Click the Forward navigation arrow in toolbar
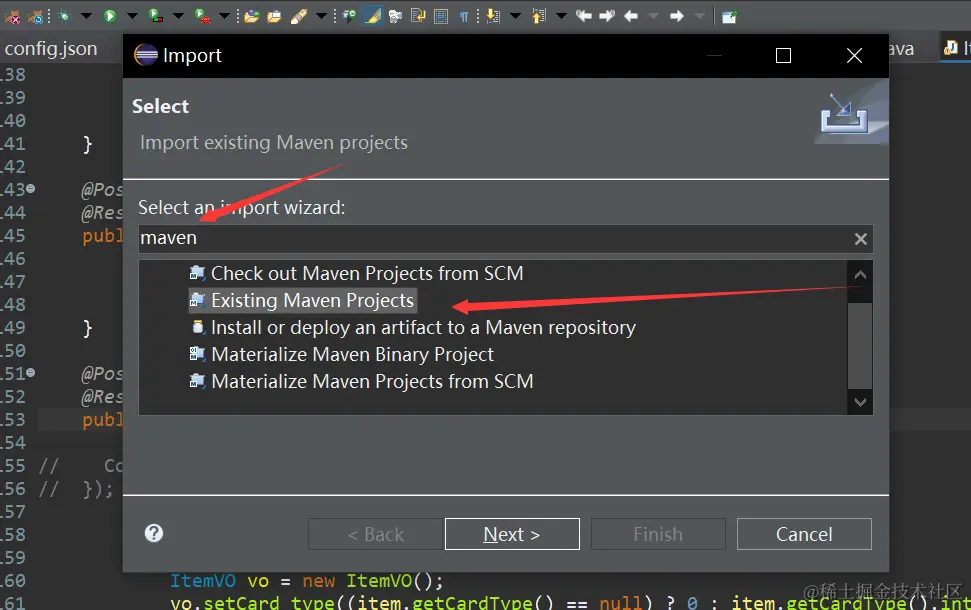Viewport: 971px width, 610px height. (x=677, y=16)
